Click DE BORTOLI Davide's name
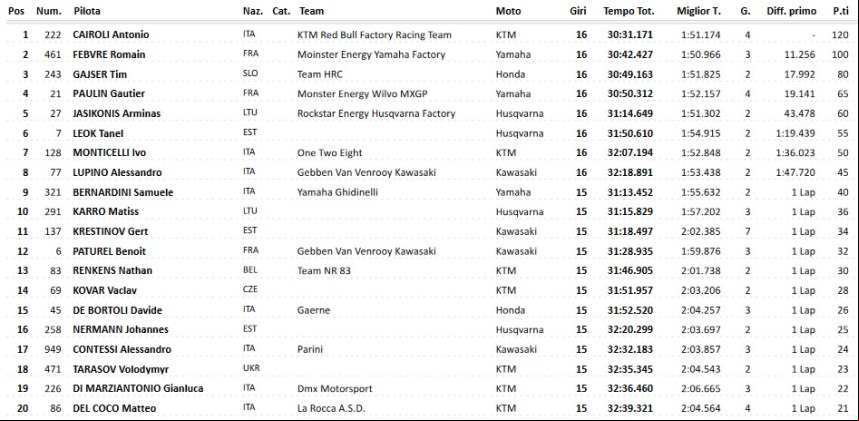Image resolution: width=859 pixels, height=421 pixels. click(x=117, y=310)
